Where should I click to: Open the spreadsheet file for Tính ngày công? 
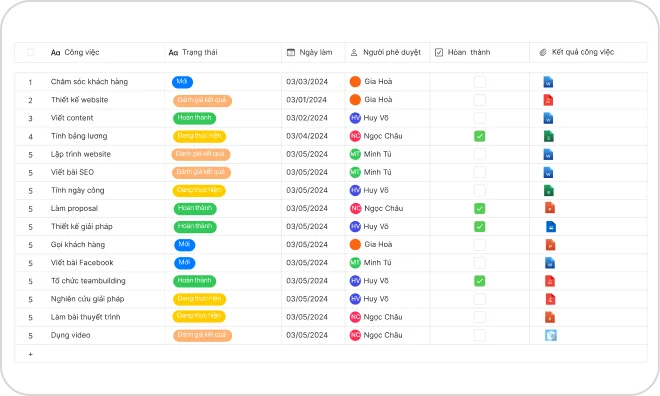coord(548,190)
